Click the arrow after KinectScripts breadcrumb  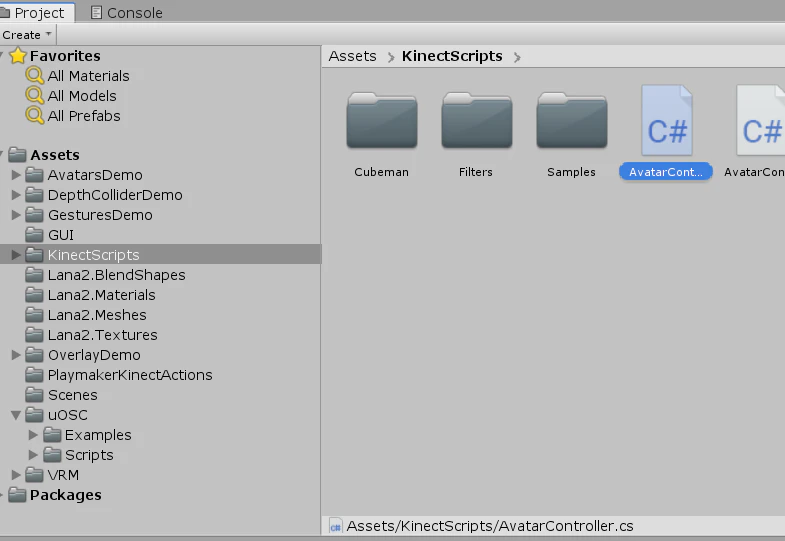click(517, 57)
